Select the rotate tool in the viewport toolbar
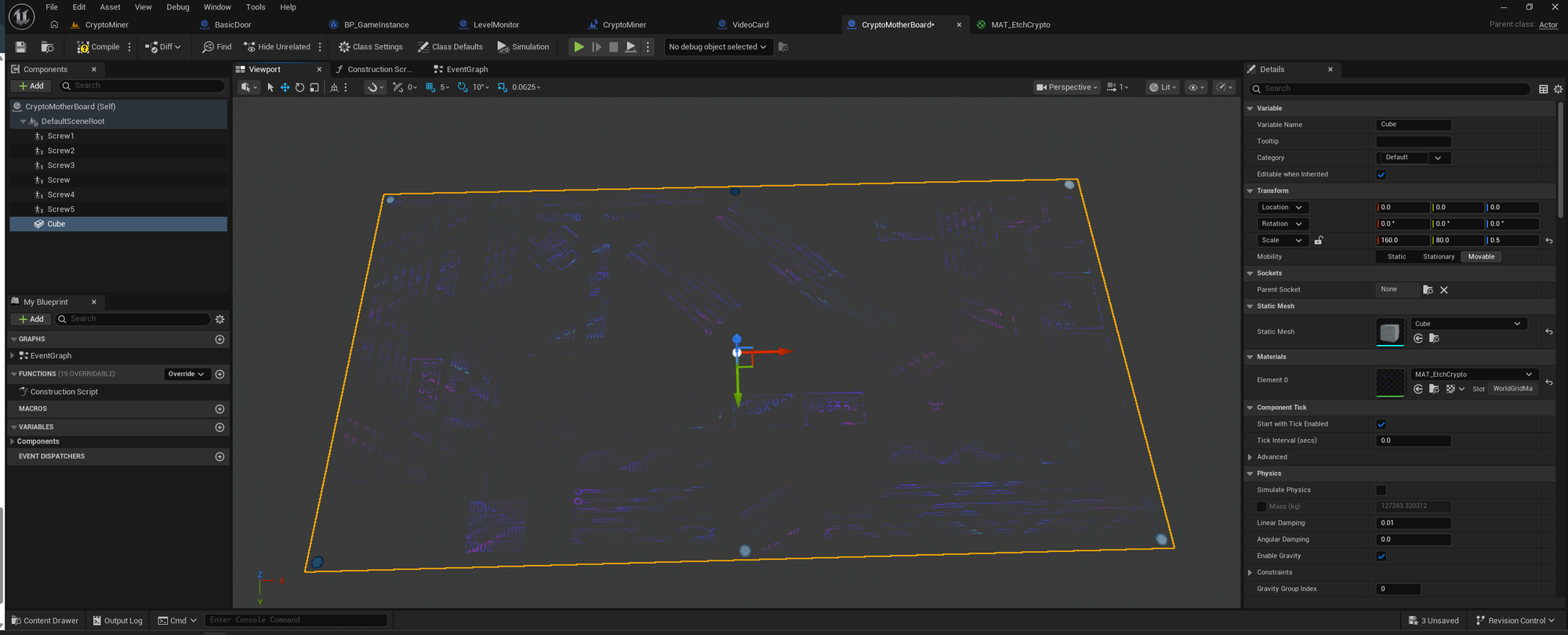 click(x=299, y=88)
